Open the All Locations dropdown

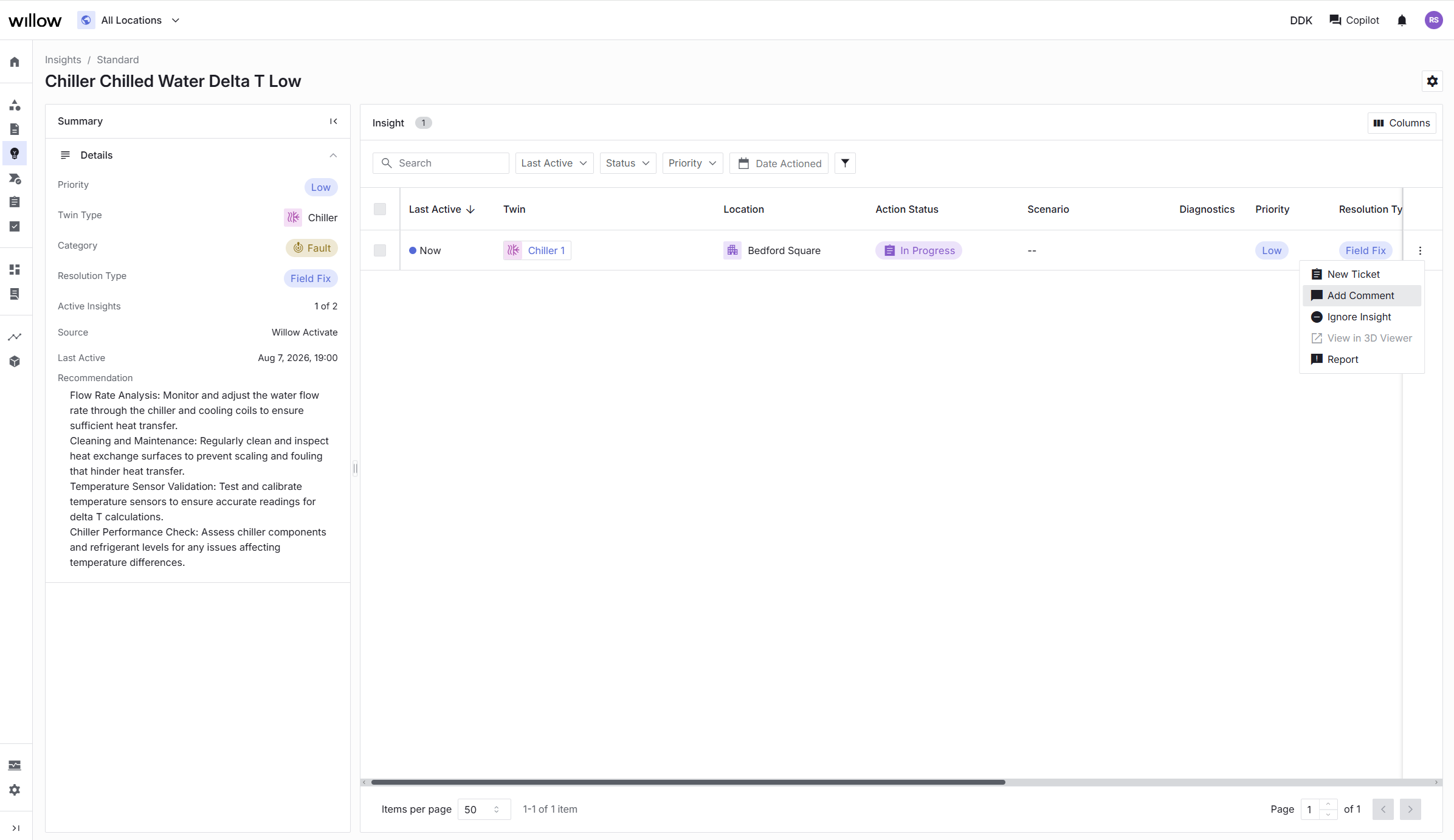click(129, 20)
